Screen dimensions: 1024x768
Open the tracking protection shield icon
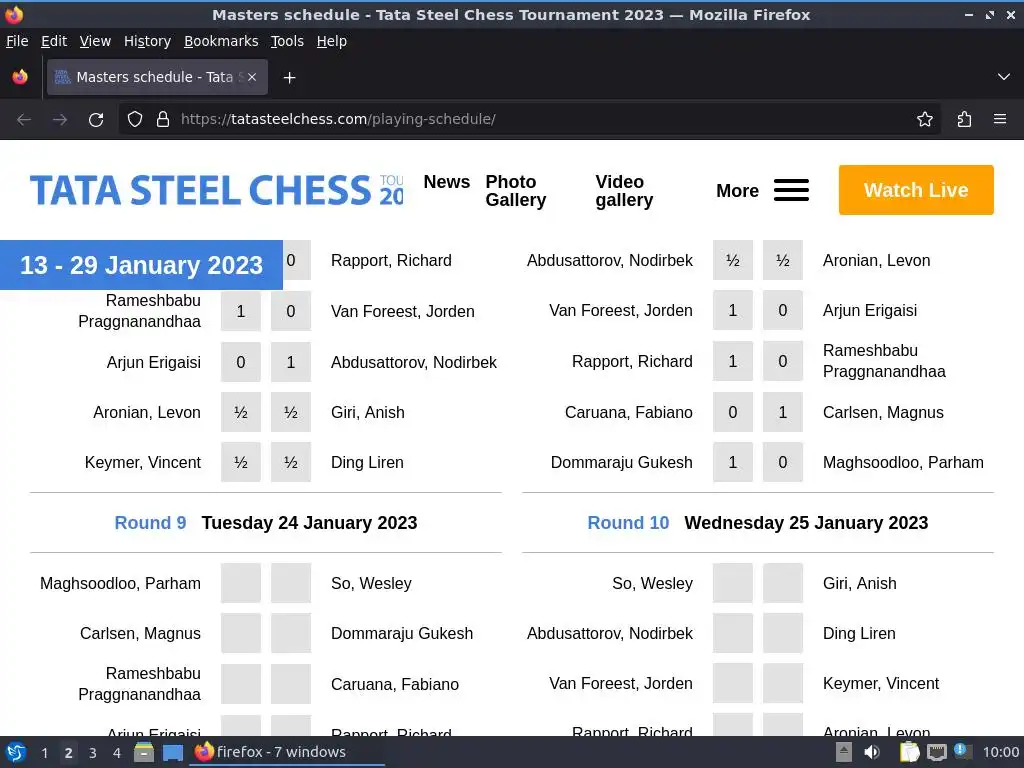[135, 120]
